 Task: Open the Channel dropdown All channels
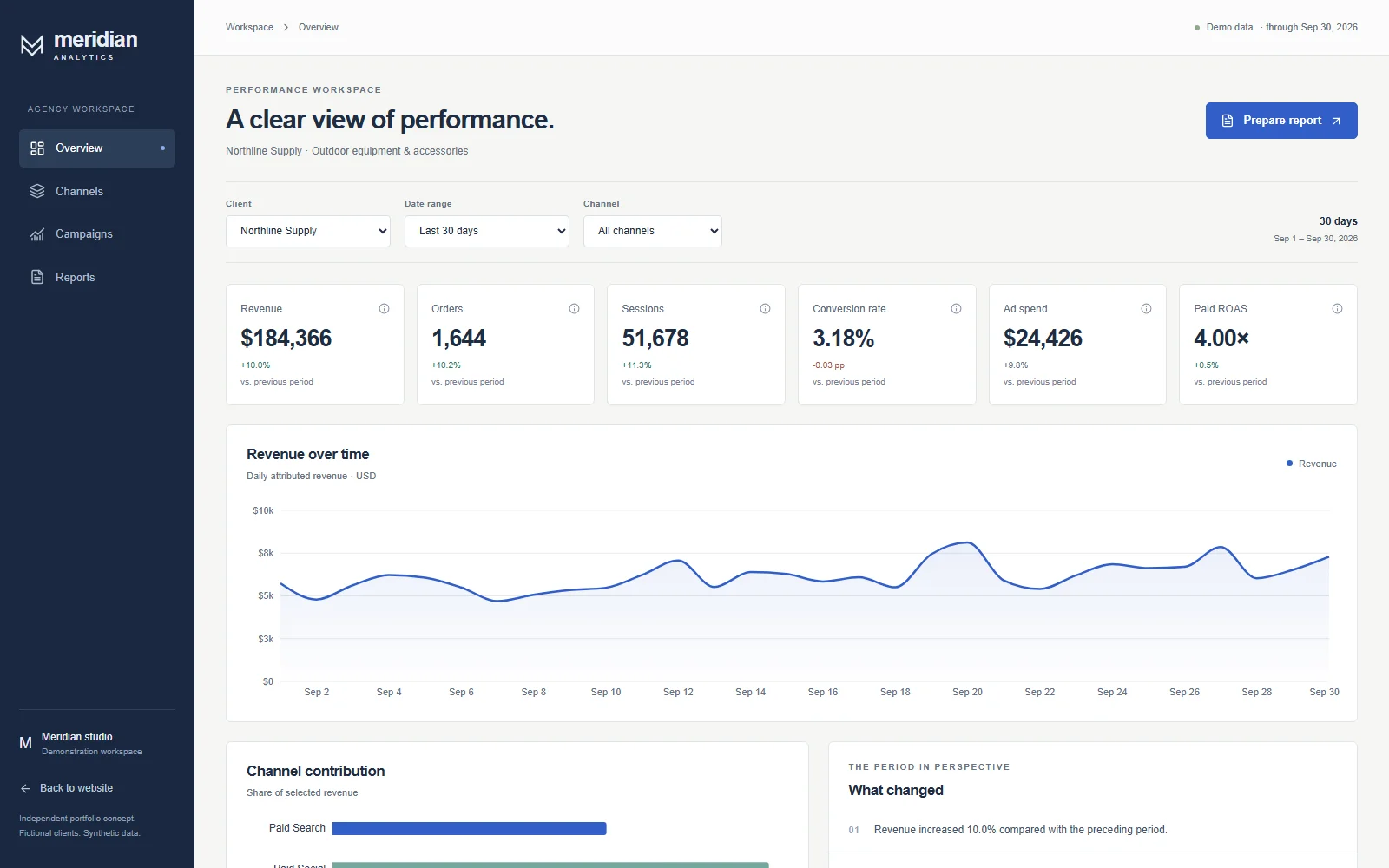[x=653, y=231]
